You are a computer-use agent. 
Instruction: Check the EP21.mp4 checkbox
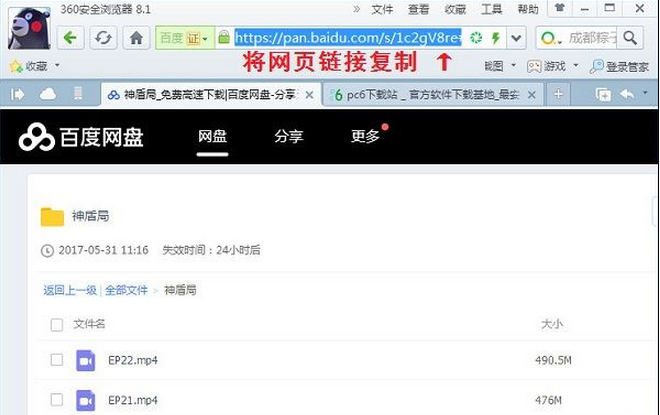point(57,399)
